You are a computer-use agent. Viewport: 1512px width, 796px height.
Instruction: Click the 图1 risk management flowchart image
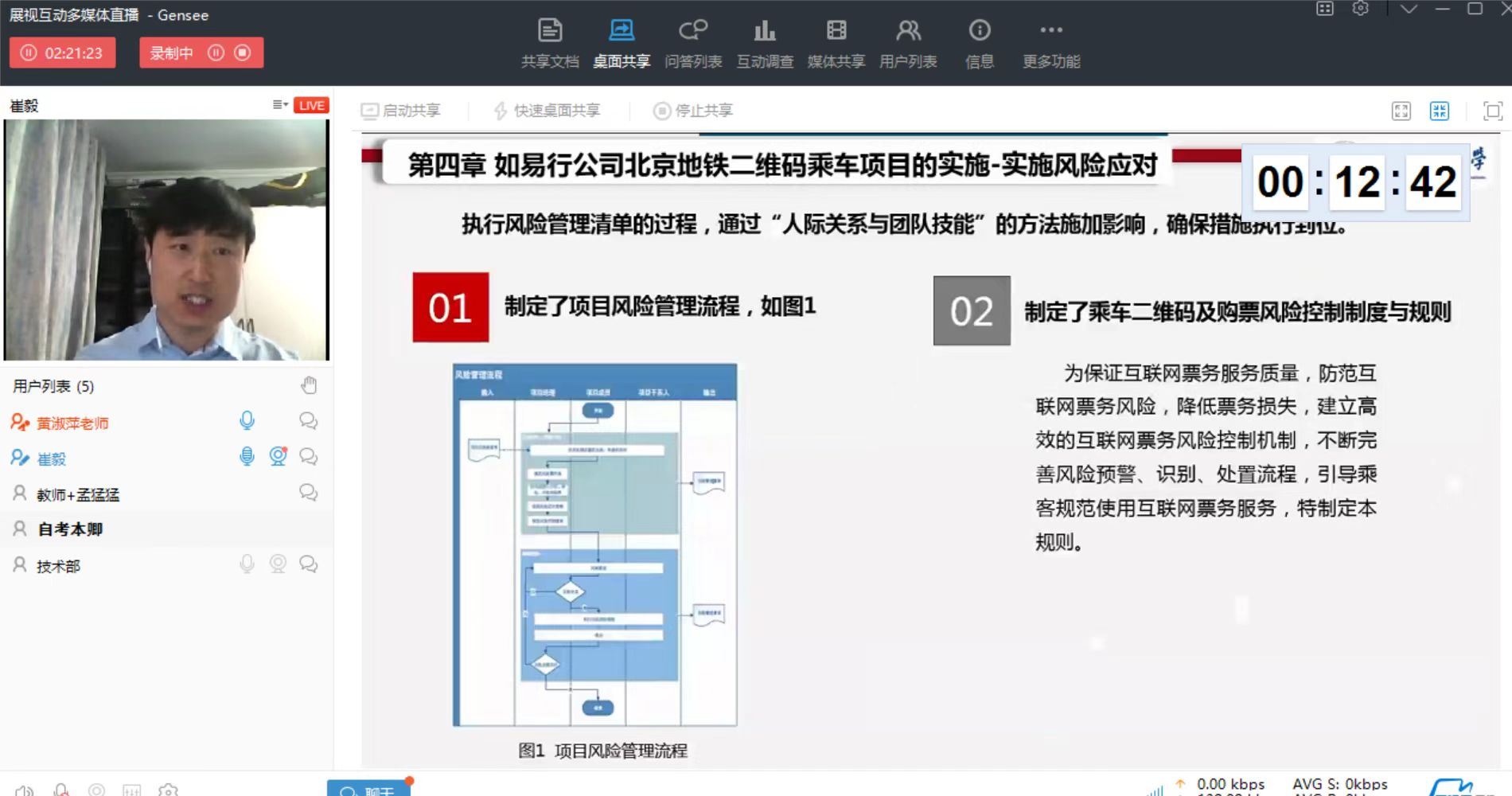595,545
